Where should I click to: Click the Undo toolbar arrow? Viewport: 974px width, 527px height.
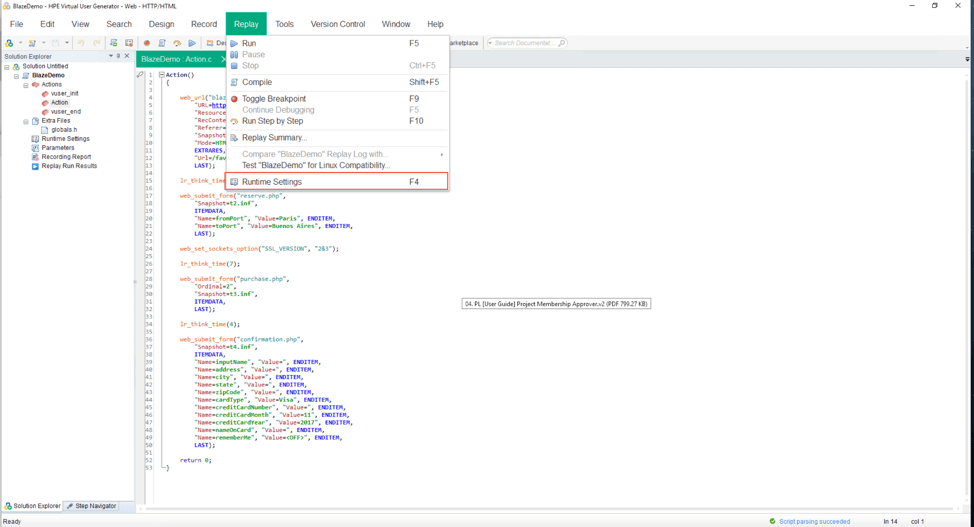[x=81, y=43]
